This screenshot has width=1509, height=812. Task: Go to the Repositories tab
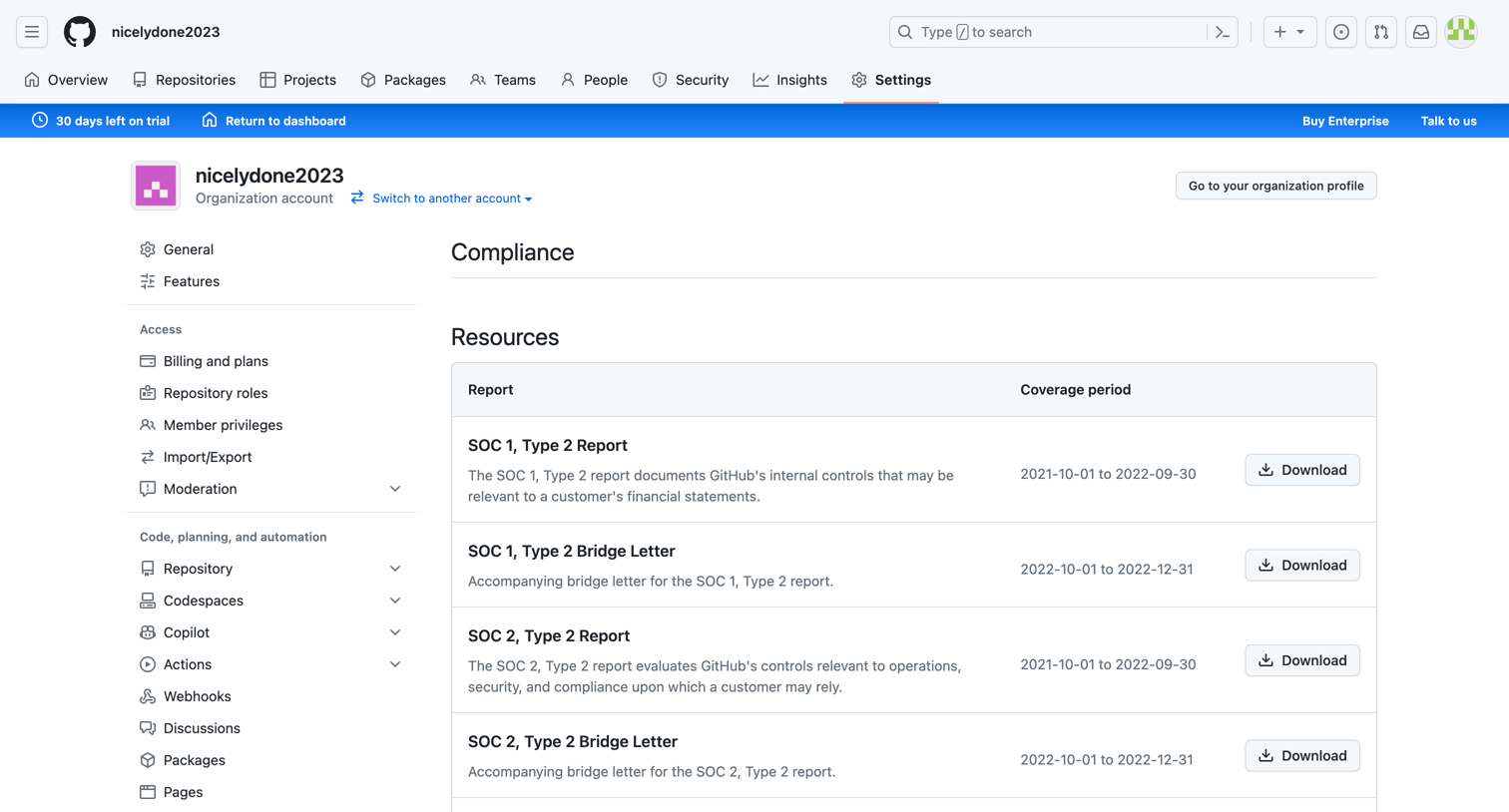pos(184,80)
